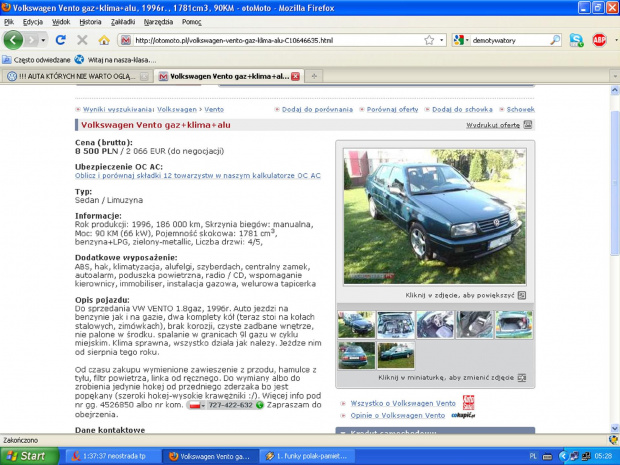Screen dimensions: 620x465
Task: Select the open trunk thumbnail
Action: pos(514,325)
